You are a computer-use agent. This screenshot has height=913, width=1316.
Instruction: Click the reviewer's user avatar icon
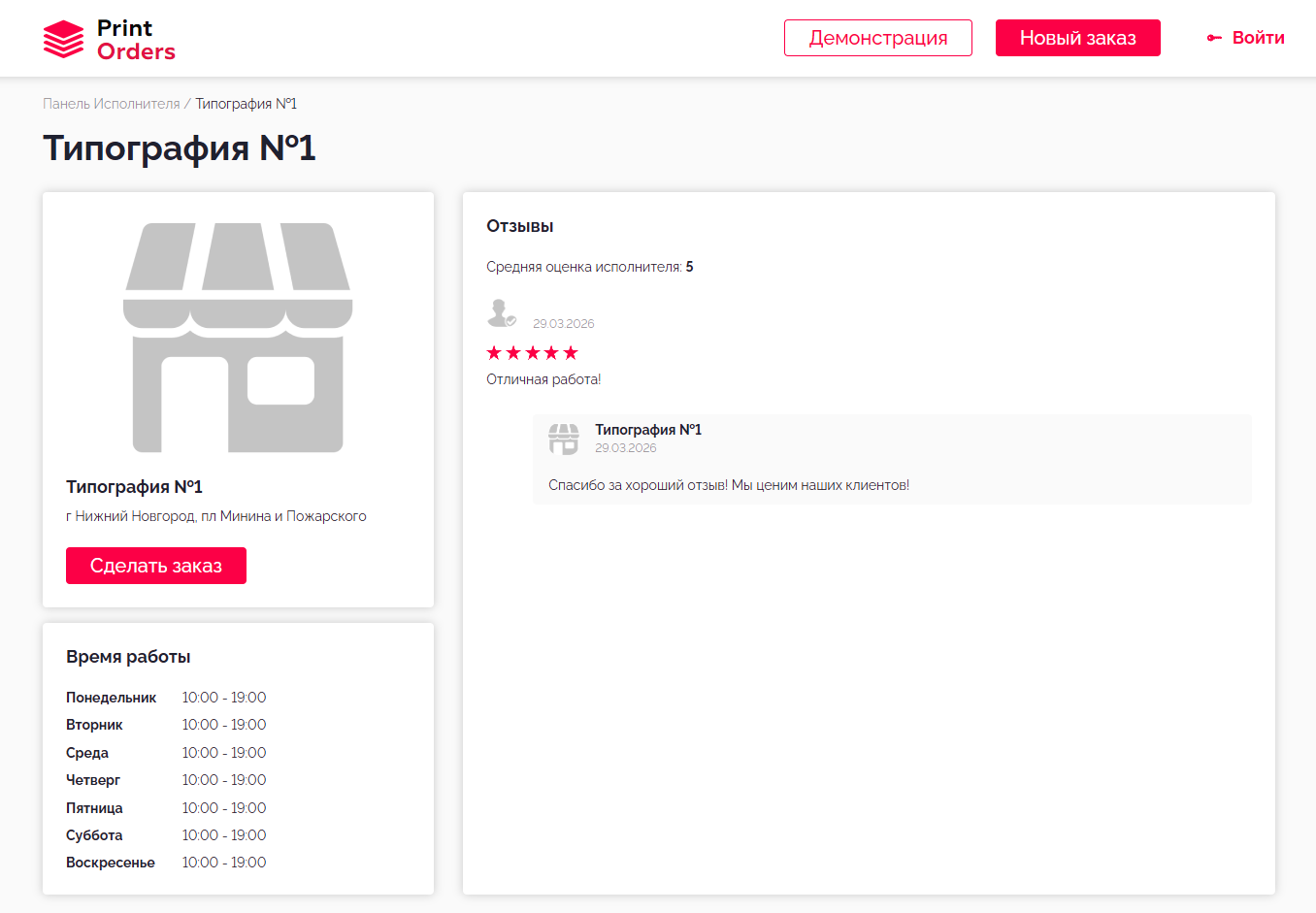(x=501, y=312)
